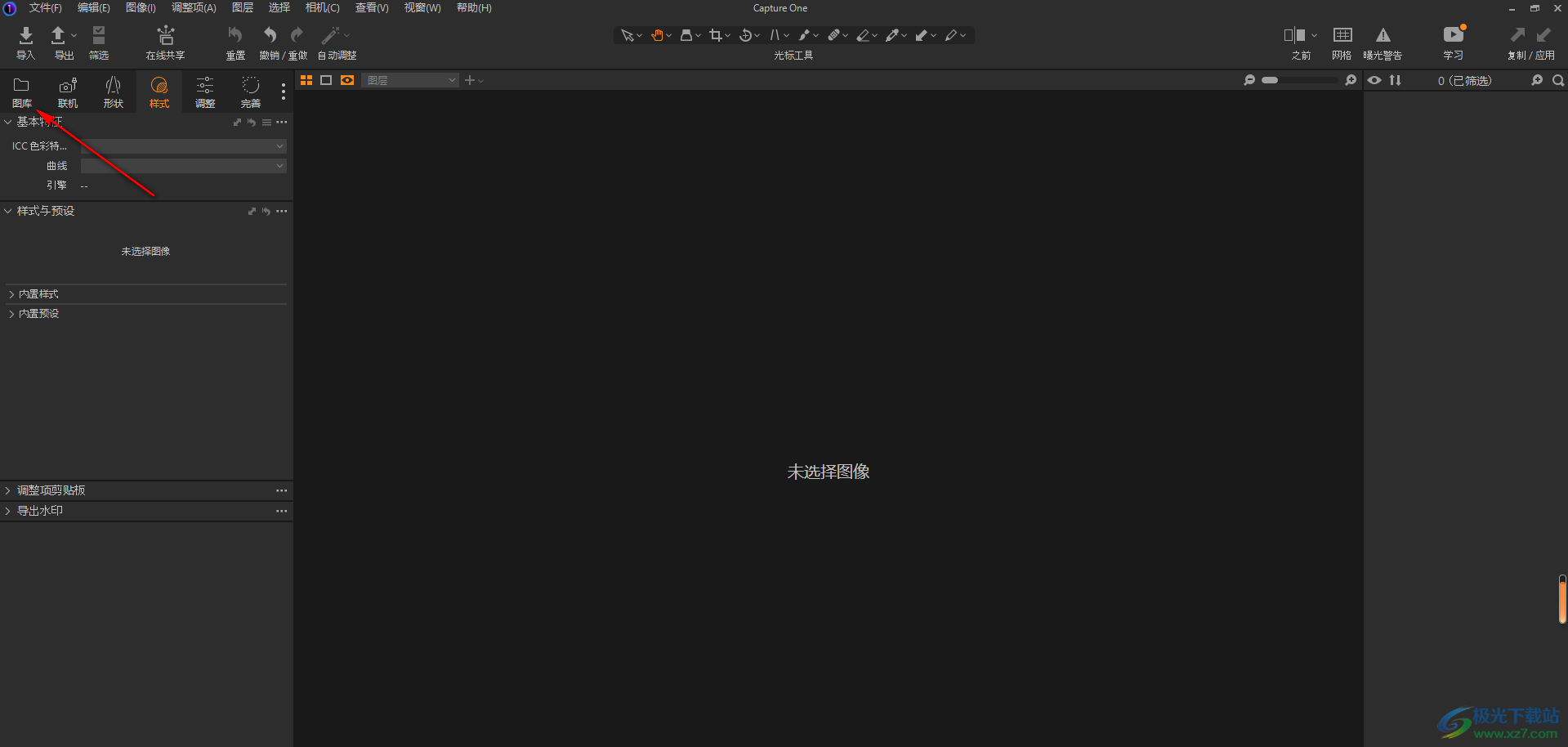Select the crop cursor tool
This screenshot has width=1568, height=747.
tap(716, 35)
